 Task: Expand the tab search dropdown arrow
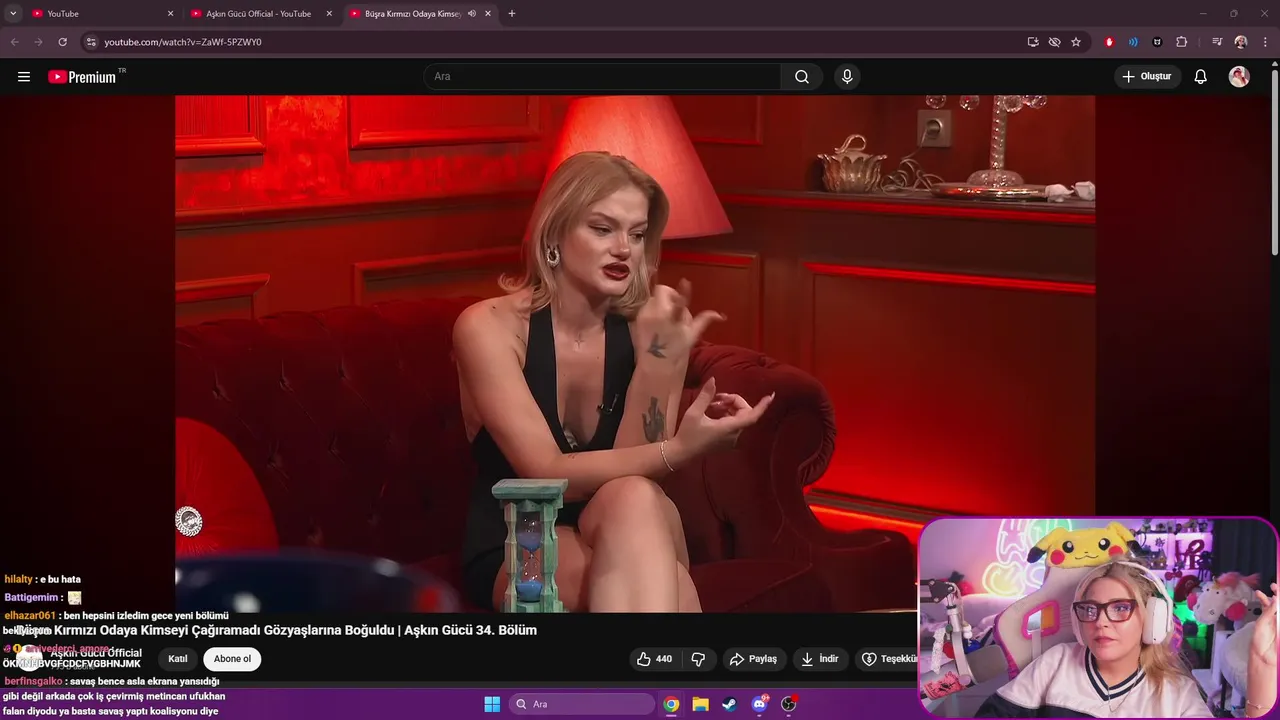coord(13,14)
